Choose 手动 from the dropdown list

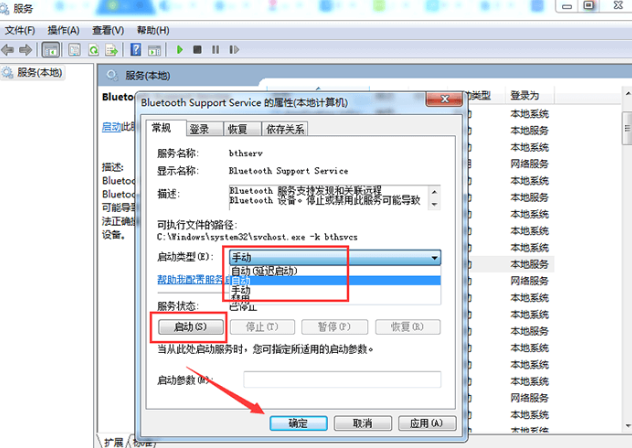[335, 290]
